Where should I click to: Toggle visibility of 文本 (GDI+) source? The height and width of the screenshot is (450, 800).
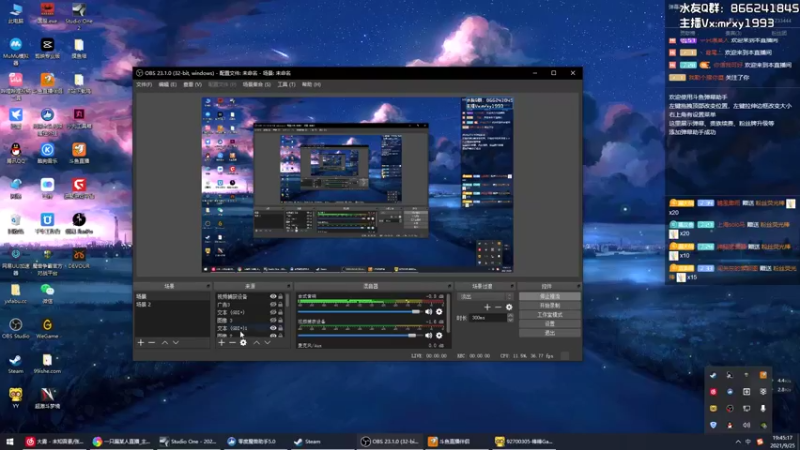point(273,312)
